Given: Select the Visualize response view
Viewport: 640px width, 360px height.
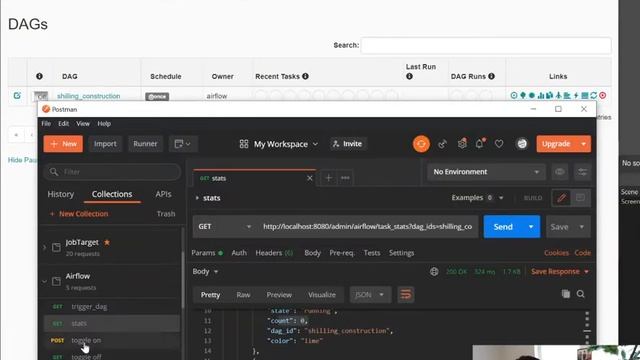Looking at the screenshot, I should pyautogui.click(x=322, y=295).
